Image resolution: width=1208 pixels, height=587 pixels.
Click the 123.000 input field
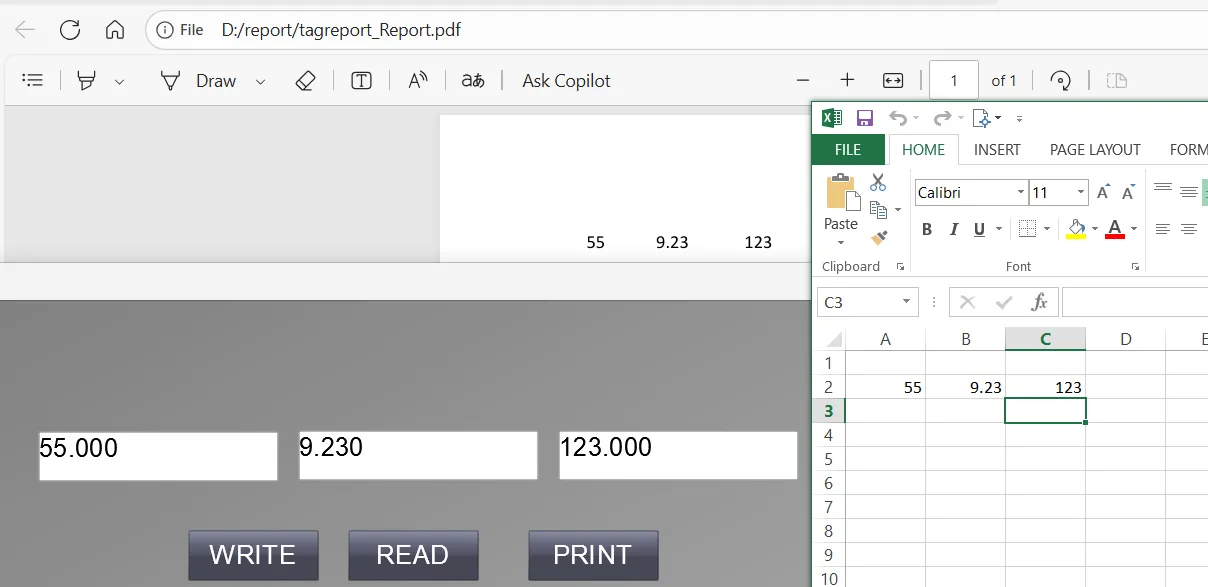coord(678,456)
